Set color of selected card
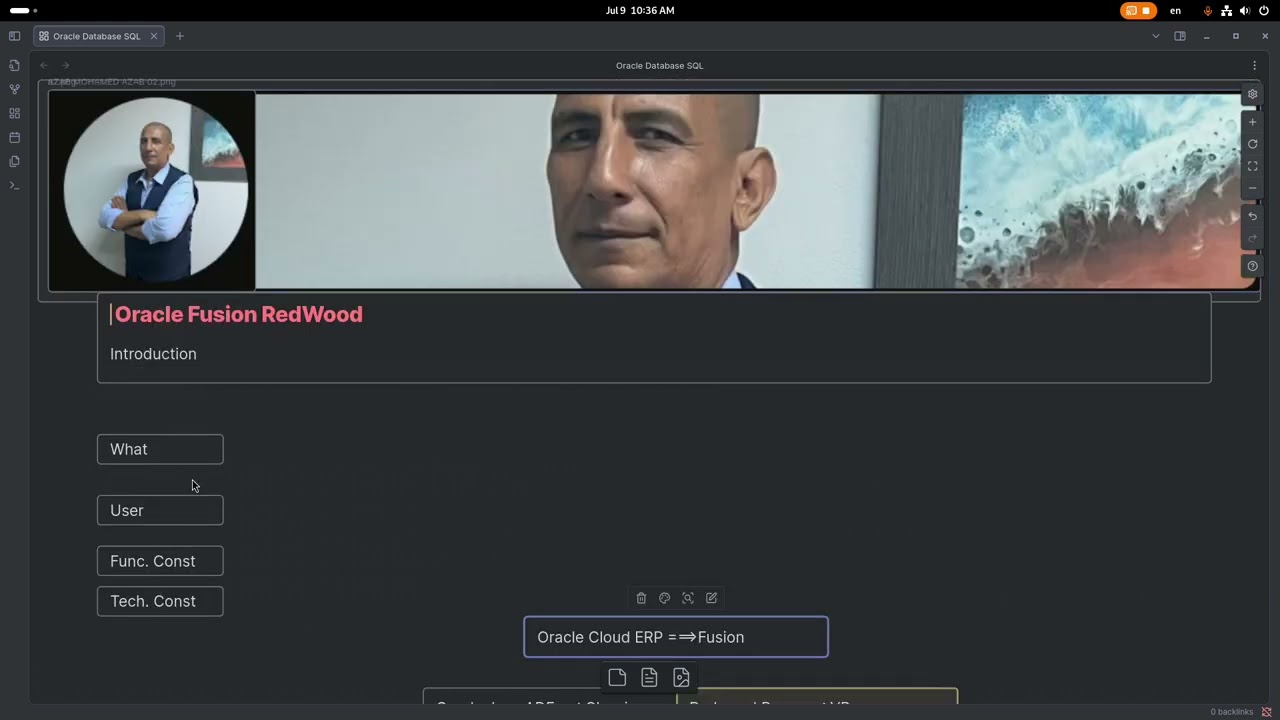Viewport: 1280px width, 720px height. pos(664,598)
